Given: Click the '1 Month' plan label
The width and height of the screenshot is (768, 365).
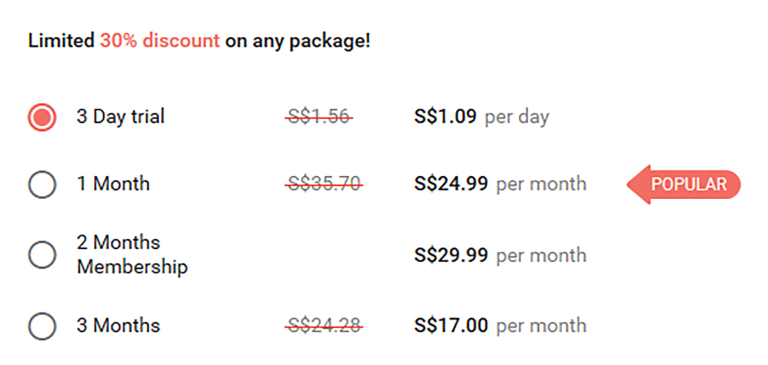Looking at the screenshot, I should click(x=113, y=184).
